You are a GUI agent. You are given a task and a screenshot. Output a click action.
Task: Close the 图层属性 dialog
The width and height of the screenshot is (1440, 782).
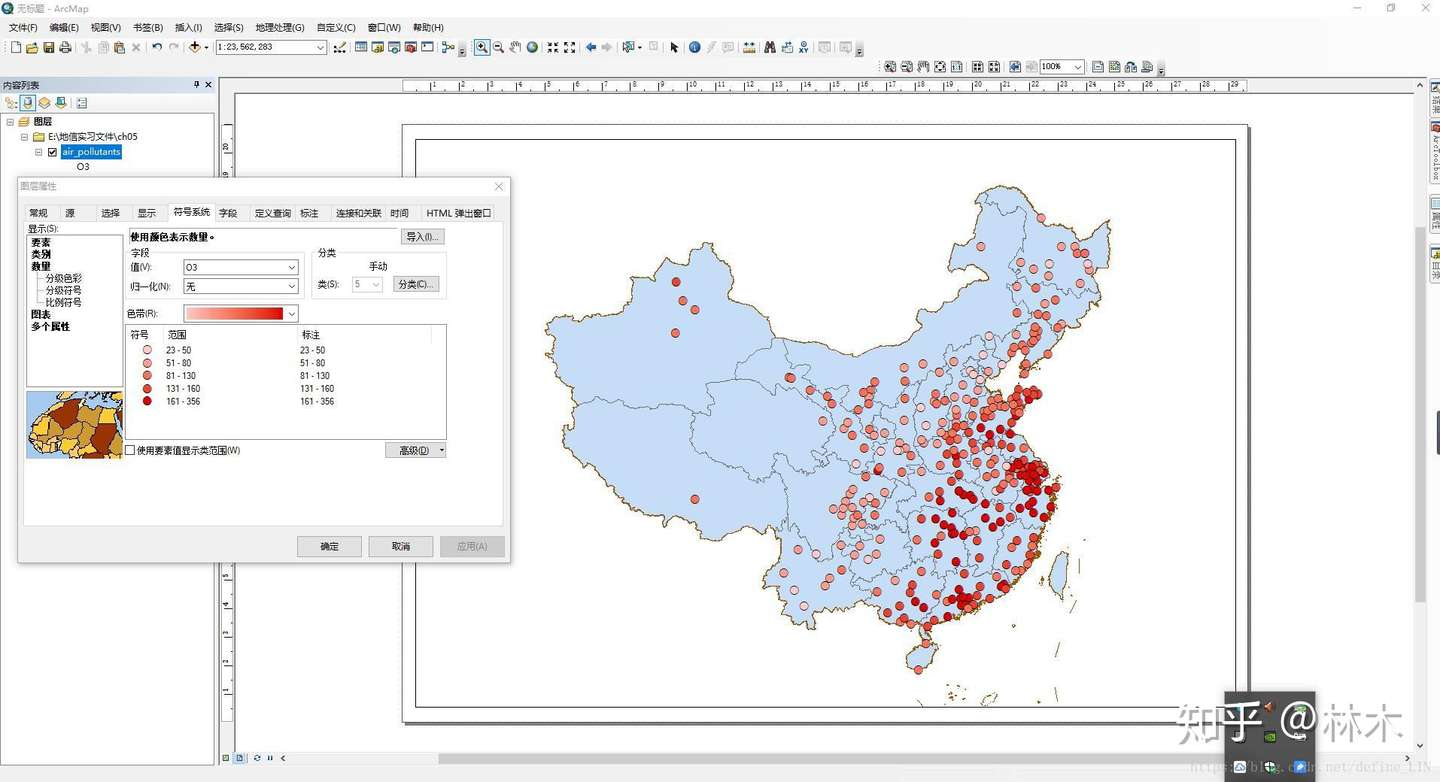499,187
